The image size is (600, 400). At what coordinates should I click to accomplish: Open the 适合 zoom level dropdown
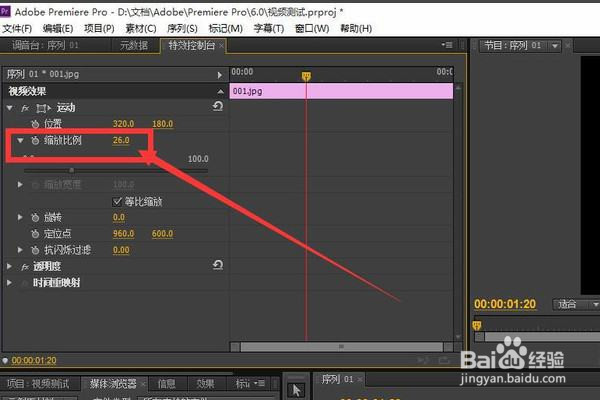point(577,304)
